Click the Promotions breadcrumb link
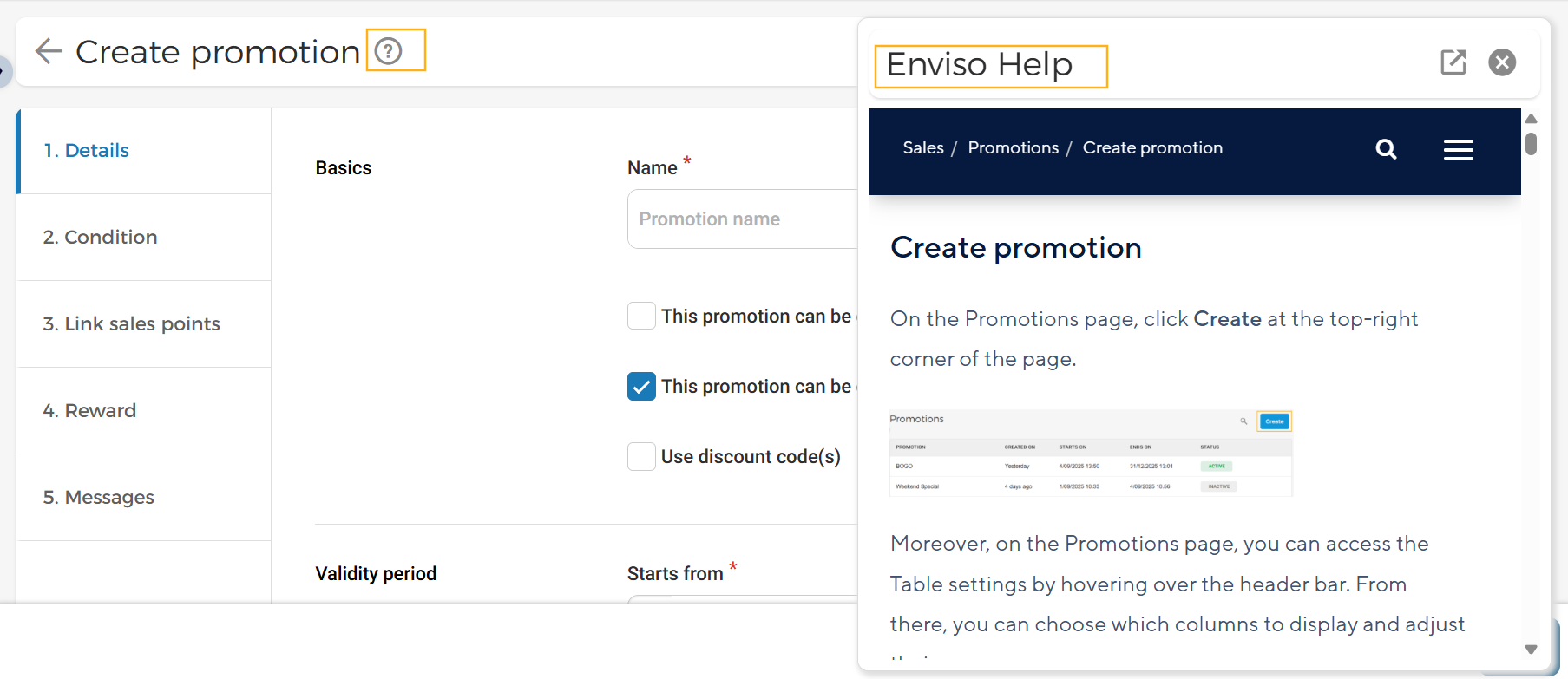The width and height of the screenshot is (1568, 679). pyautogui.click(x=1014, y=148)
